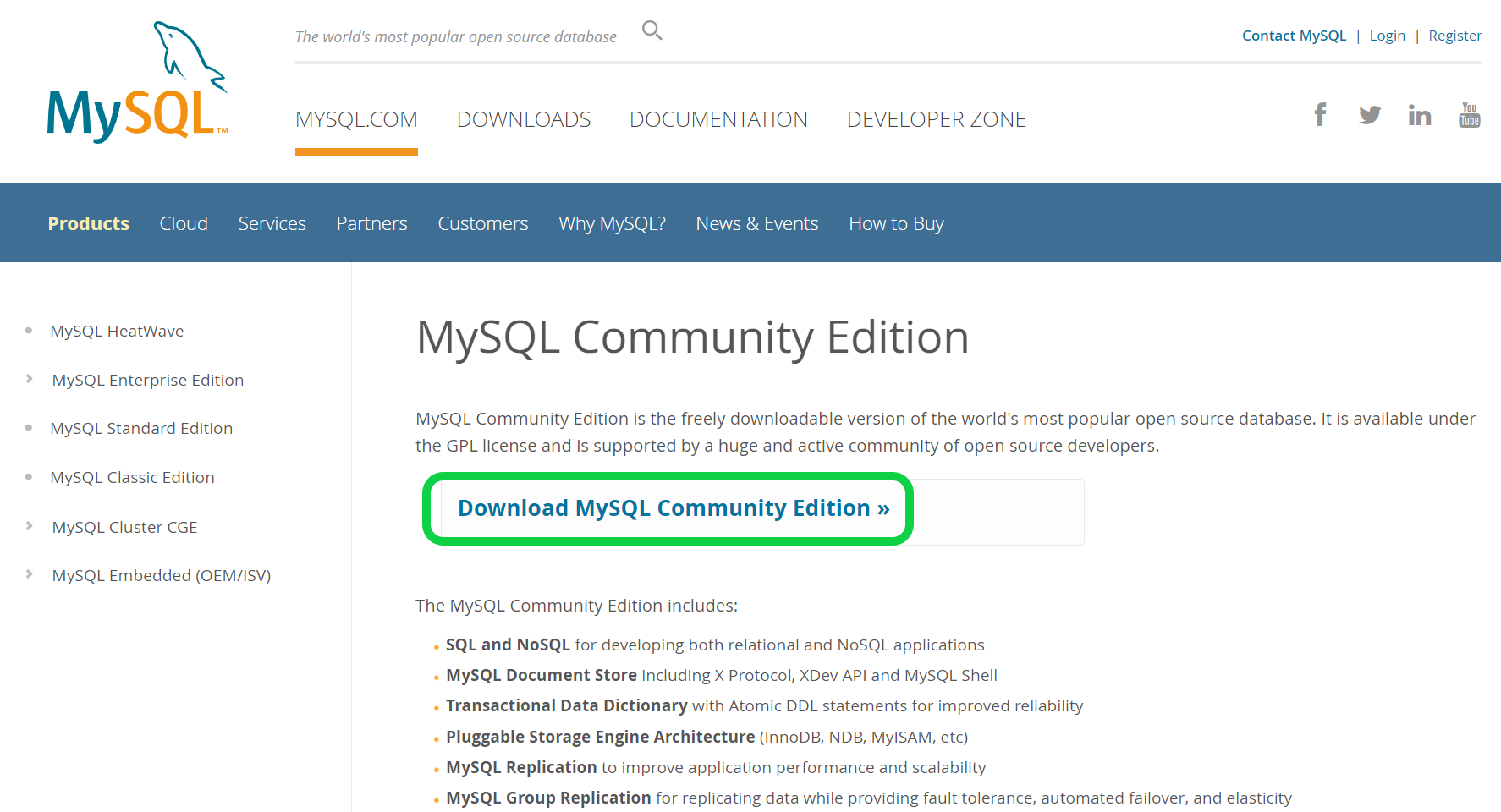Click 'SQL and NoSQL' feature text

[x=508, y=645]
